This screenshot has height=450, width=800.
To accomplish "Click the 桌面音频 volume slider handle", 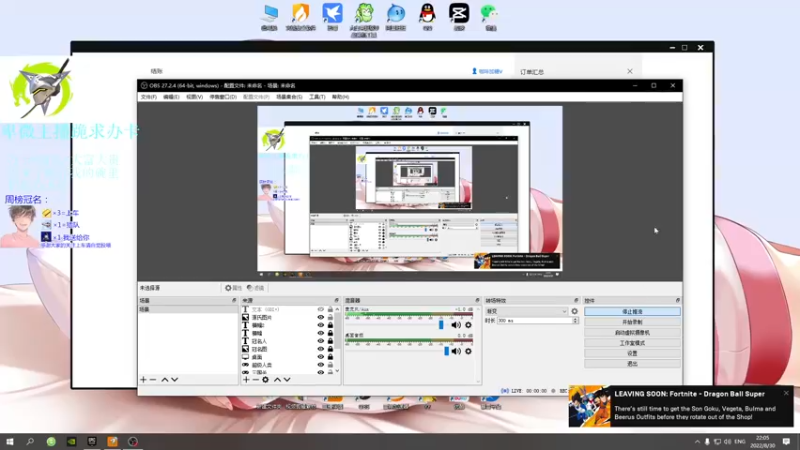I will pyautogui.click(x=446, y=351).
